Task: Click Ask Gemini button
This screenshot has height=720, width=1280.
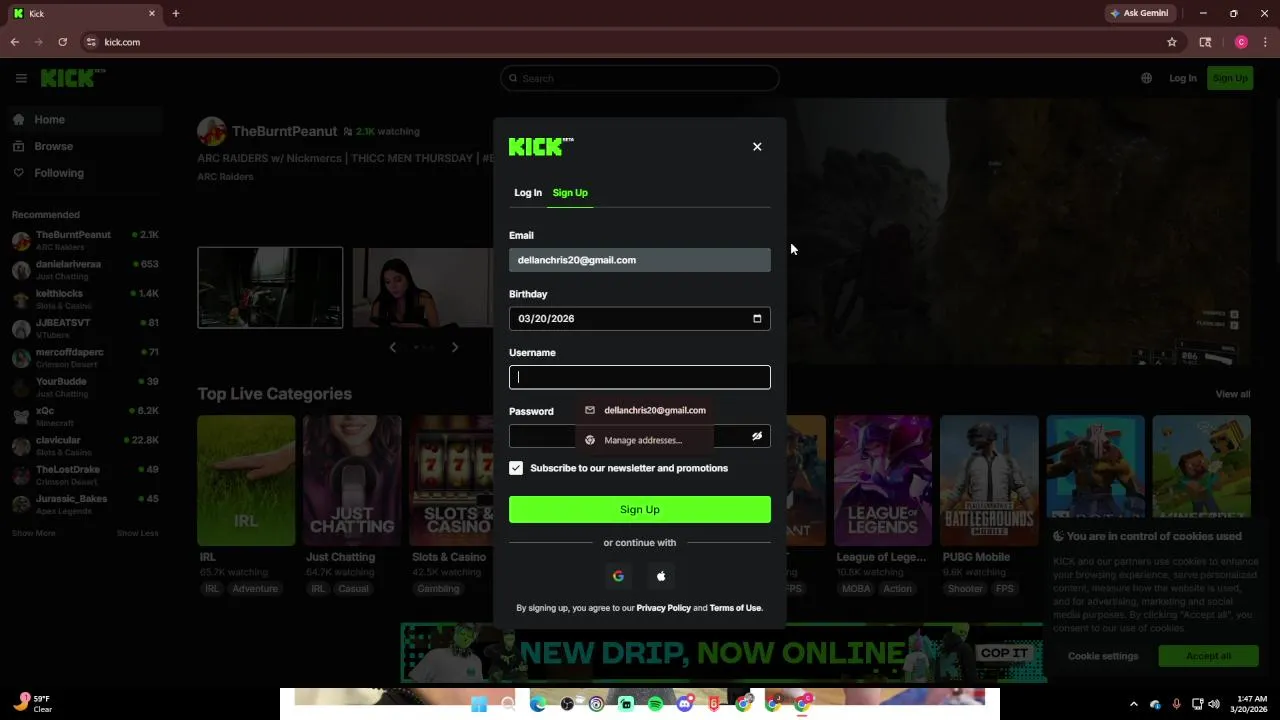Action: (x=1139, y=13)
